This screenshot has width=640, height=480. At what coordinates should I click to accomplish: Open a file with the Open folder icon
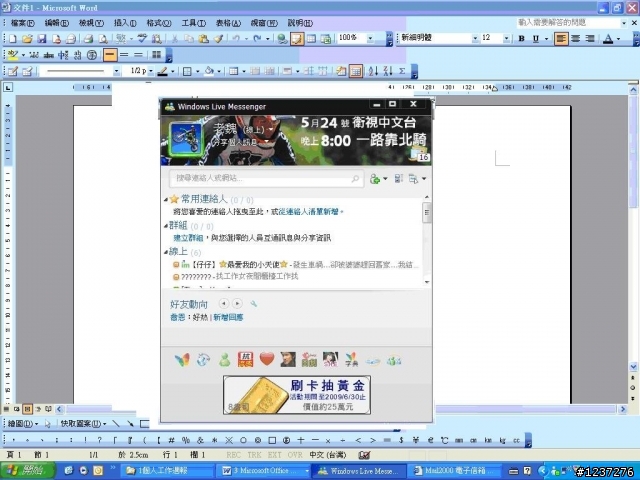click(x=27, y=39)
